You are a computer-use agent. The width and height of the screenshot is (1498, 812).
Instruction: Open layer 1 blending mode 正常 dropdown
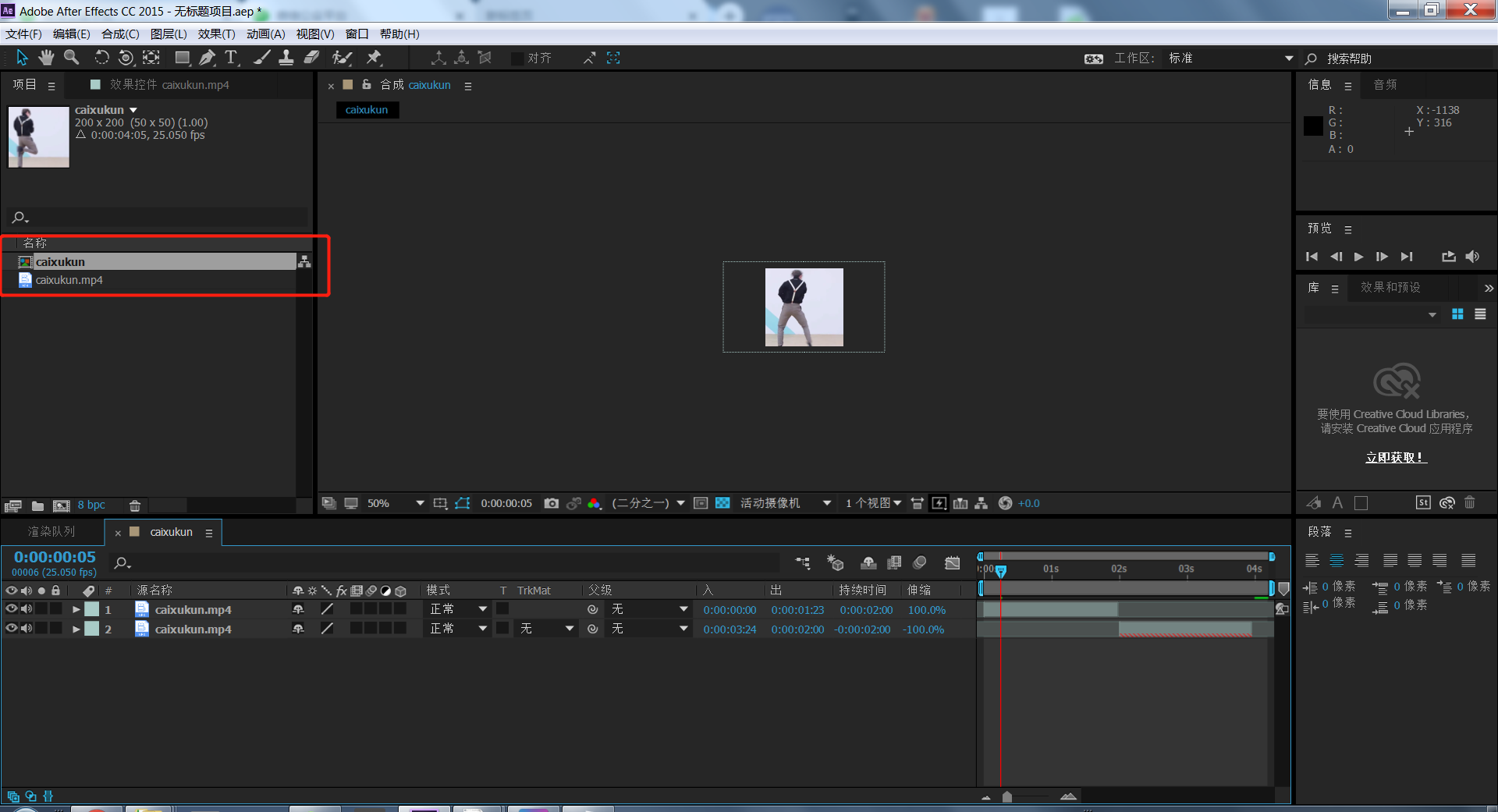tap(458, 609)
